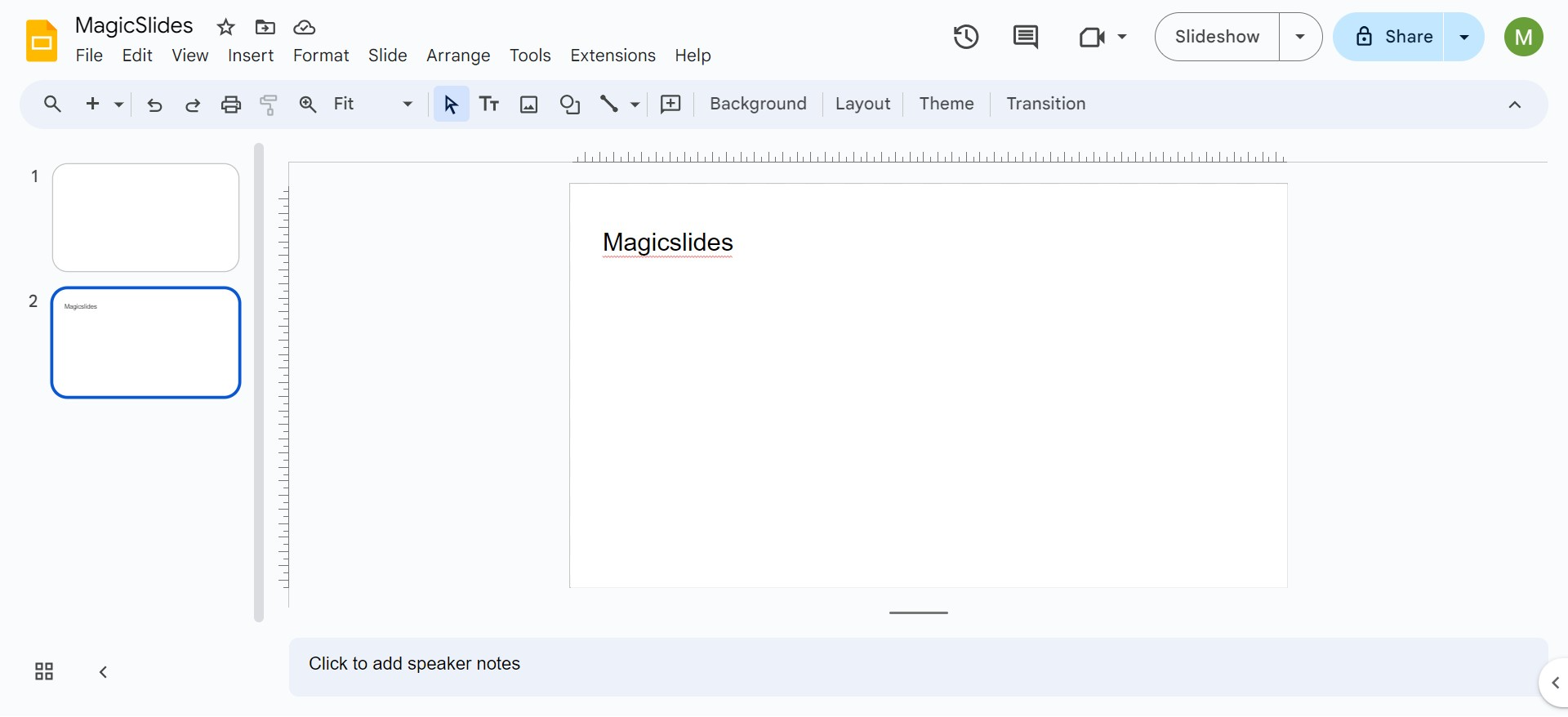Open version history clock icon

(x=965, y=37)
